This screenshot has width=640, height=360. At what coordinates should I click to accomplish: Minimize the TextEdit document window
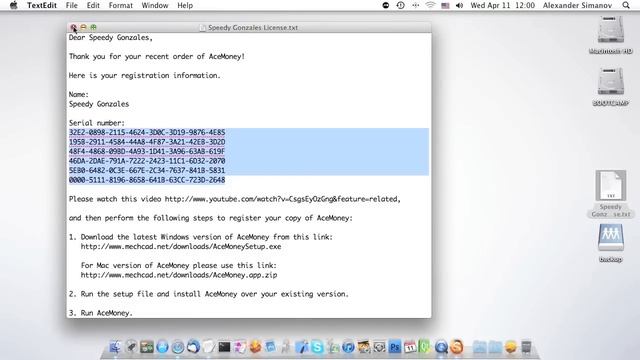[83, 27]
